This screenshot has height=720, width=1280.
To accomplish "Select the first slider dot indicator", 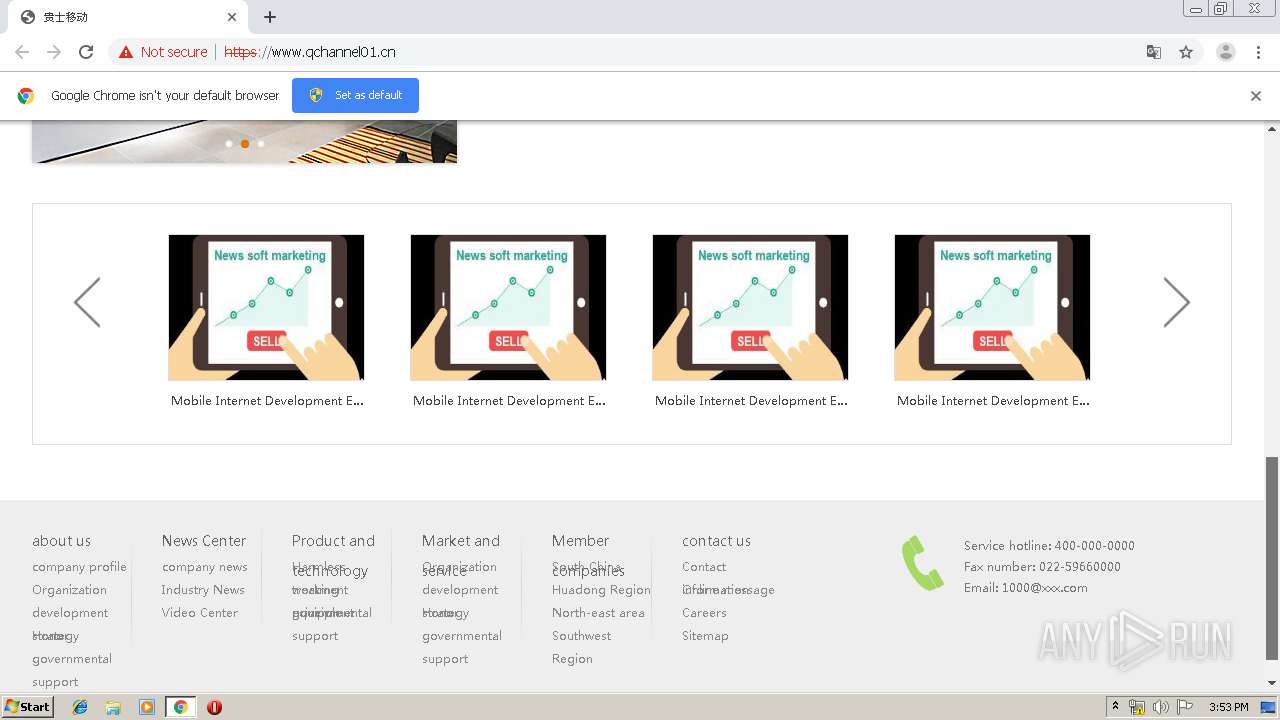I will click(229, 144).
